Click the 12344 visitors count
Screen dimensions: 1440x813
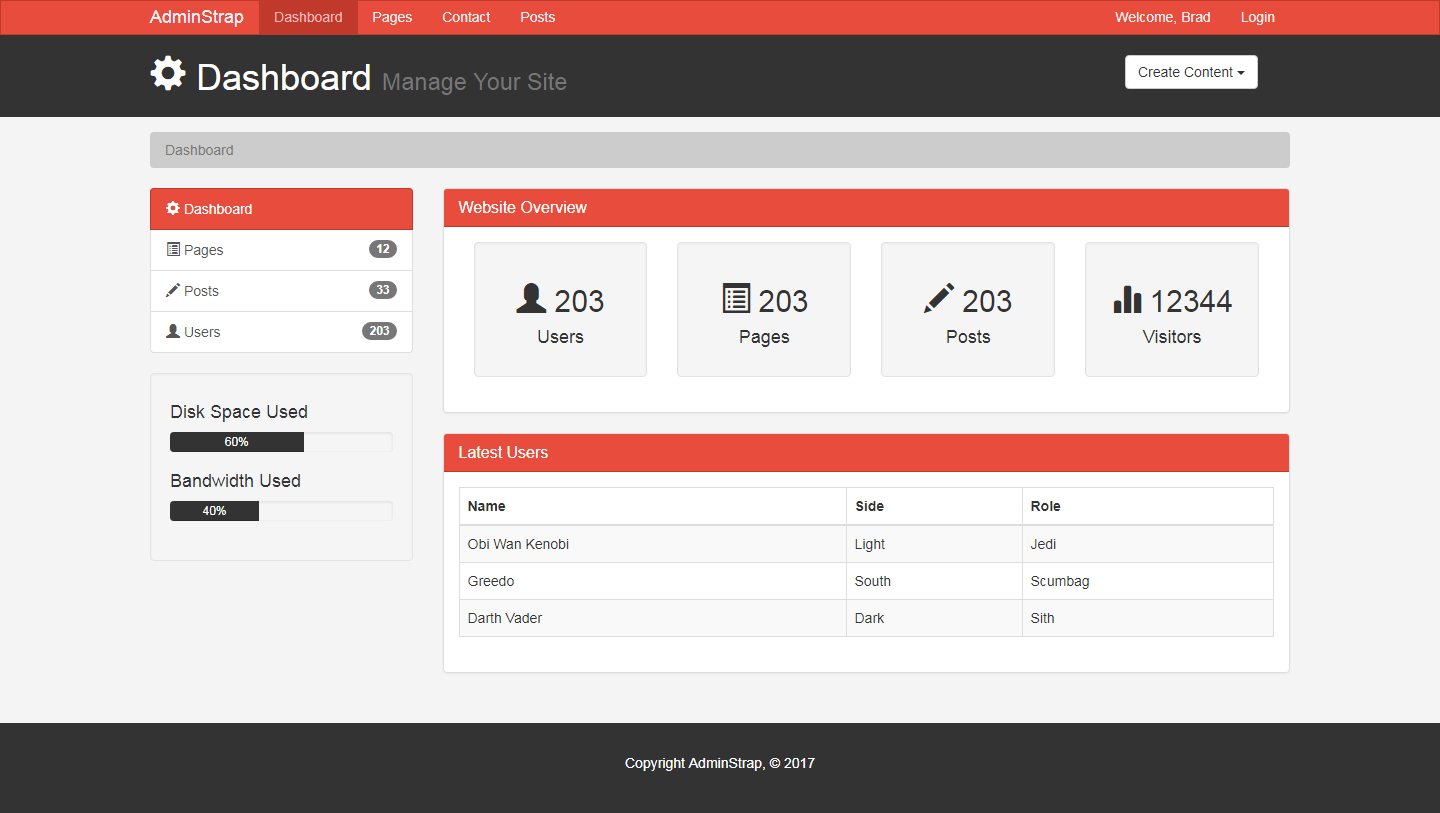(x=1191, y=300)
